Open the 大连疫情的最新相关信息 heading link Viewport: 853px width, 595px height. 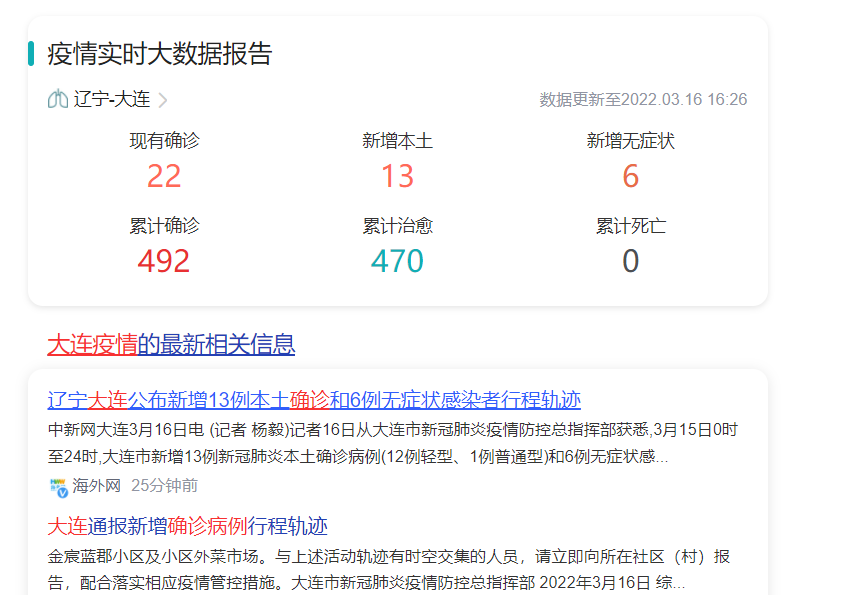tap(171, 345)
